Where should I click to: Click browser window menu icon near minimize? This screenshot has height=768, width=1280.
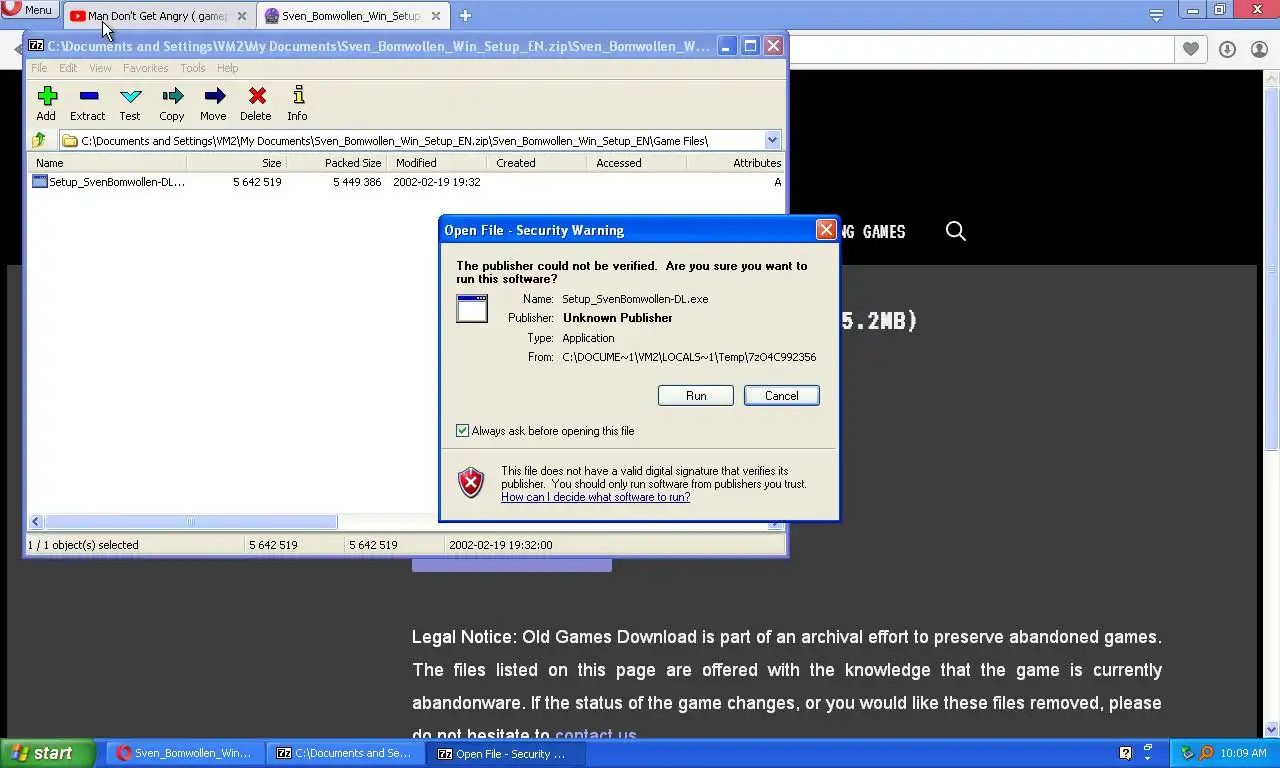pos(1156,15)
